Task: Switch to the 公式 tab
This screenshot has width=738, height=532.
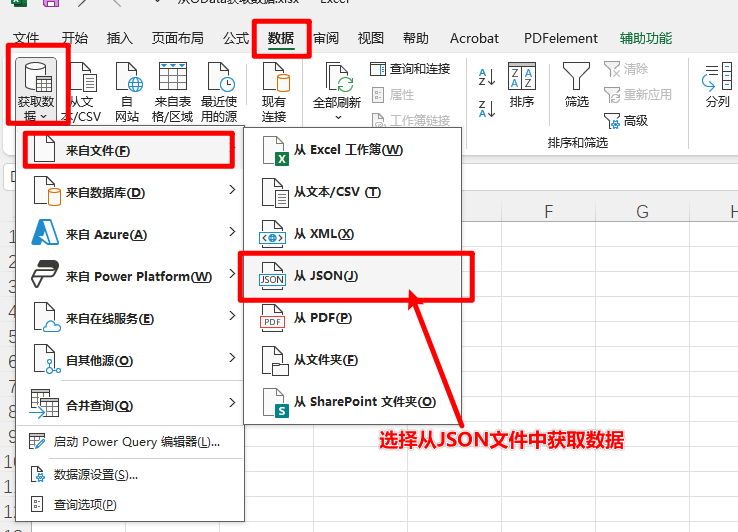Action: click(236, 38)
